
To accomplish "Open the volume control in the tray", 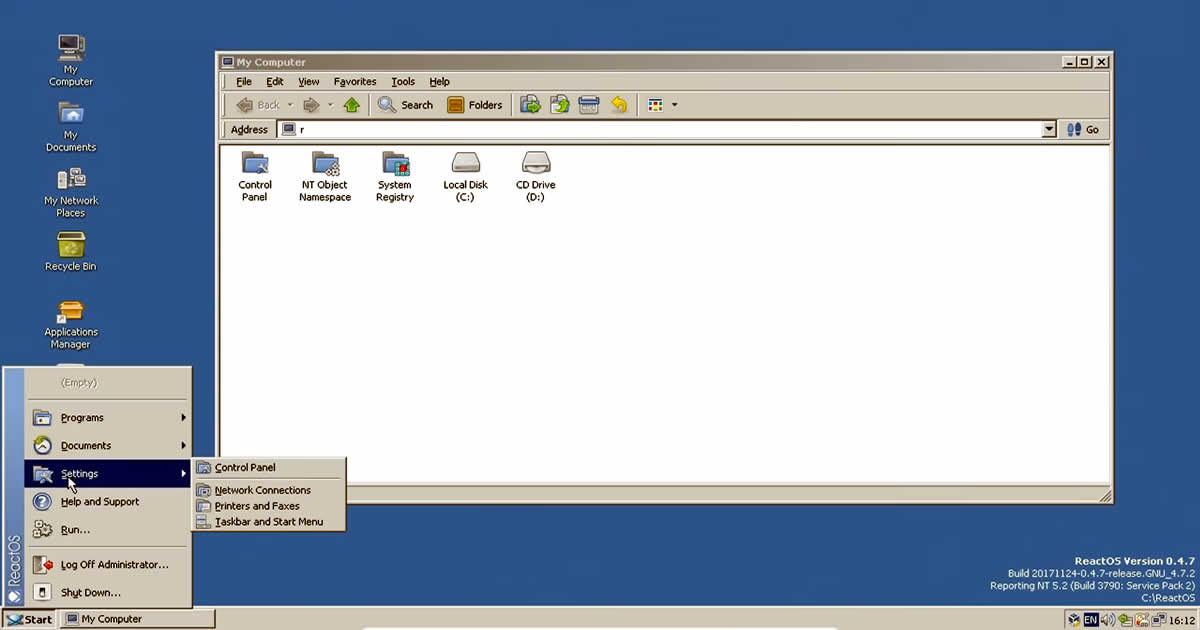I will [1107, 619].
